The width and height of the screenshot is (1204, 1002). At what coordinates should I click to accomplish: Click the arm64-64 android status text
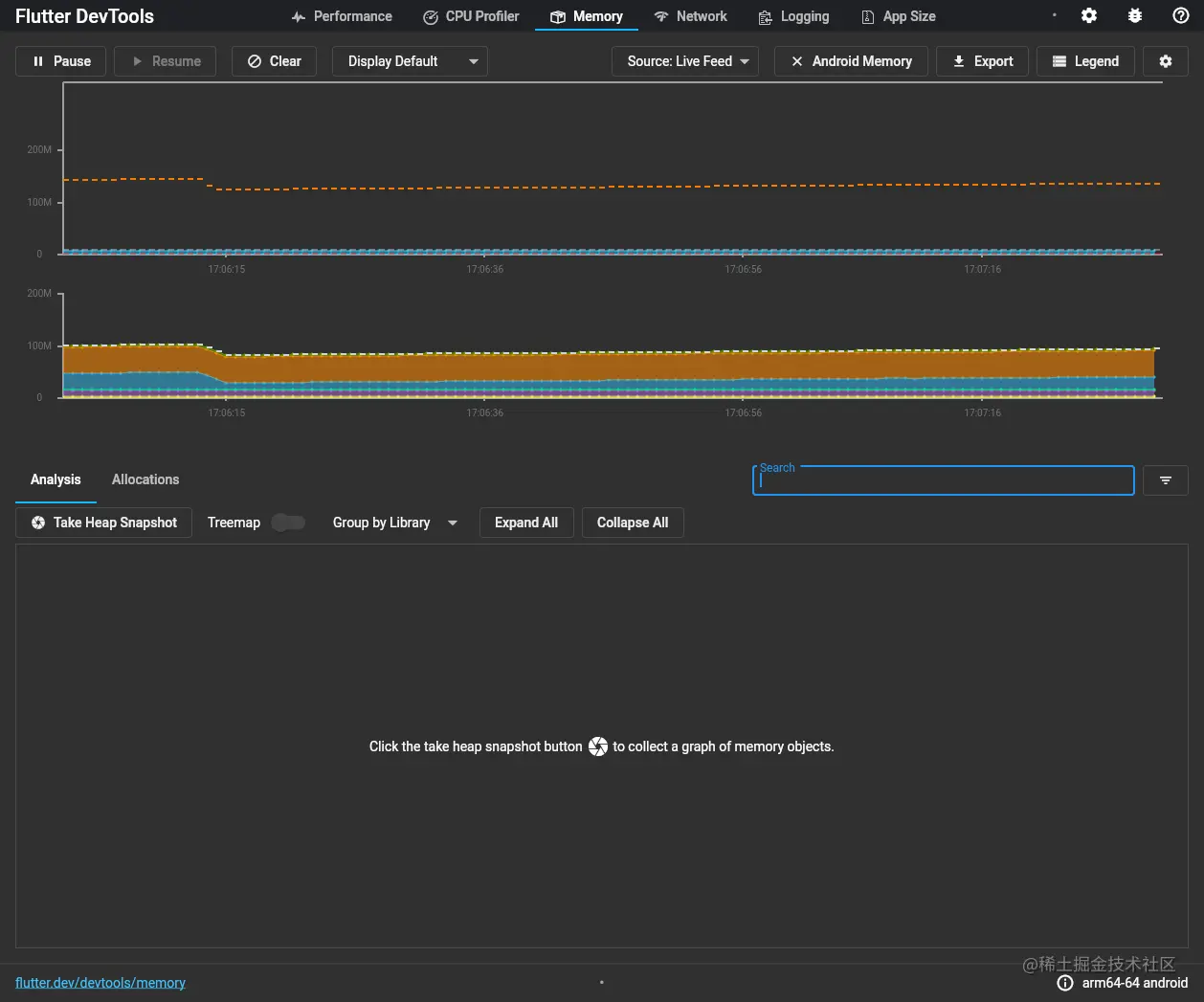1135,983
